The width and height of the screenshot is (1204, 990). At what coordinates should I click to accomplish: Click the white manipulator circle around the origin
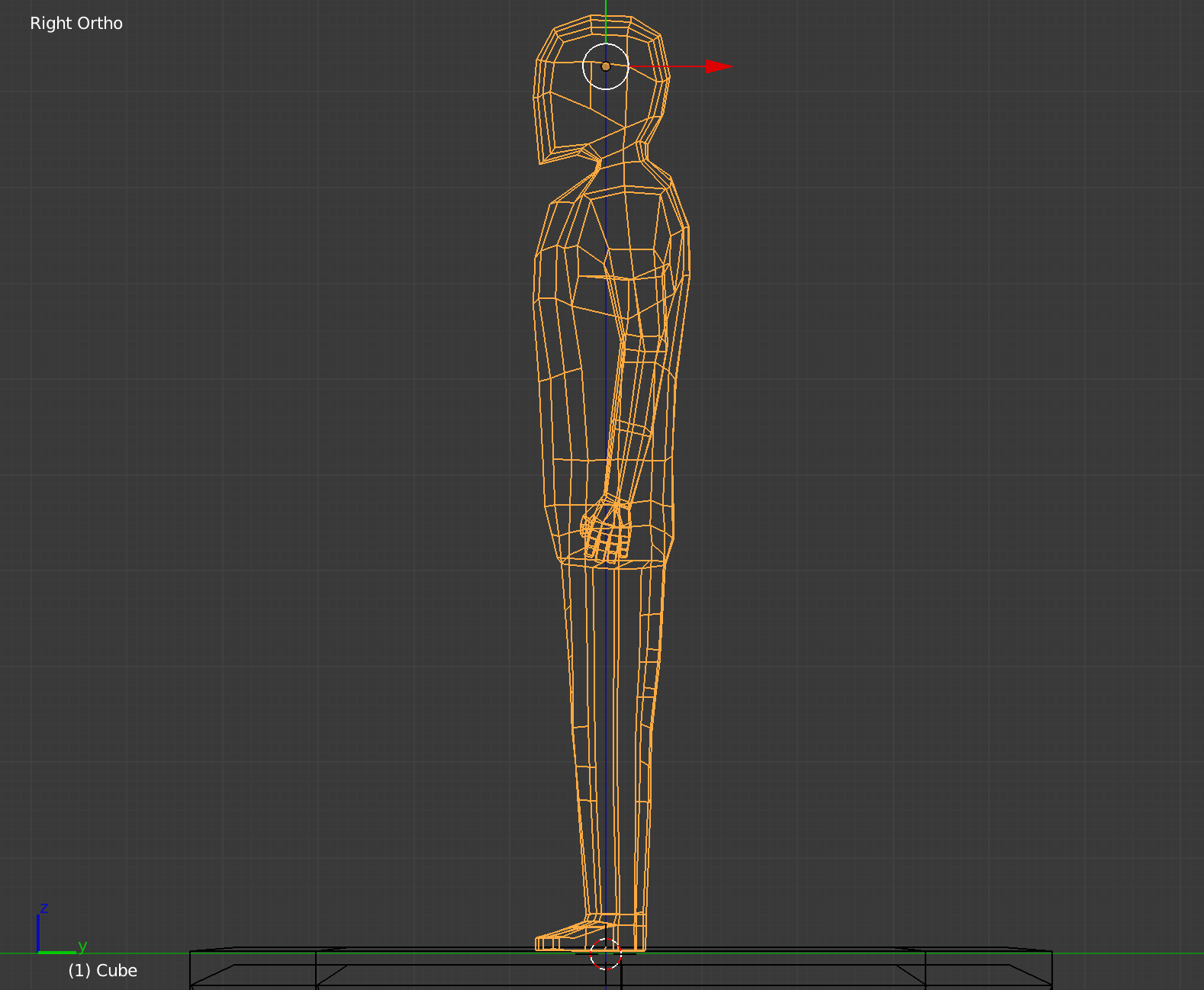tap(606, 66)
